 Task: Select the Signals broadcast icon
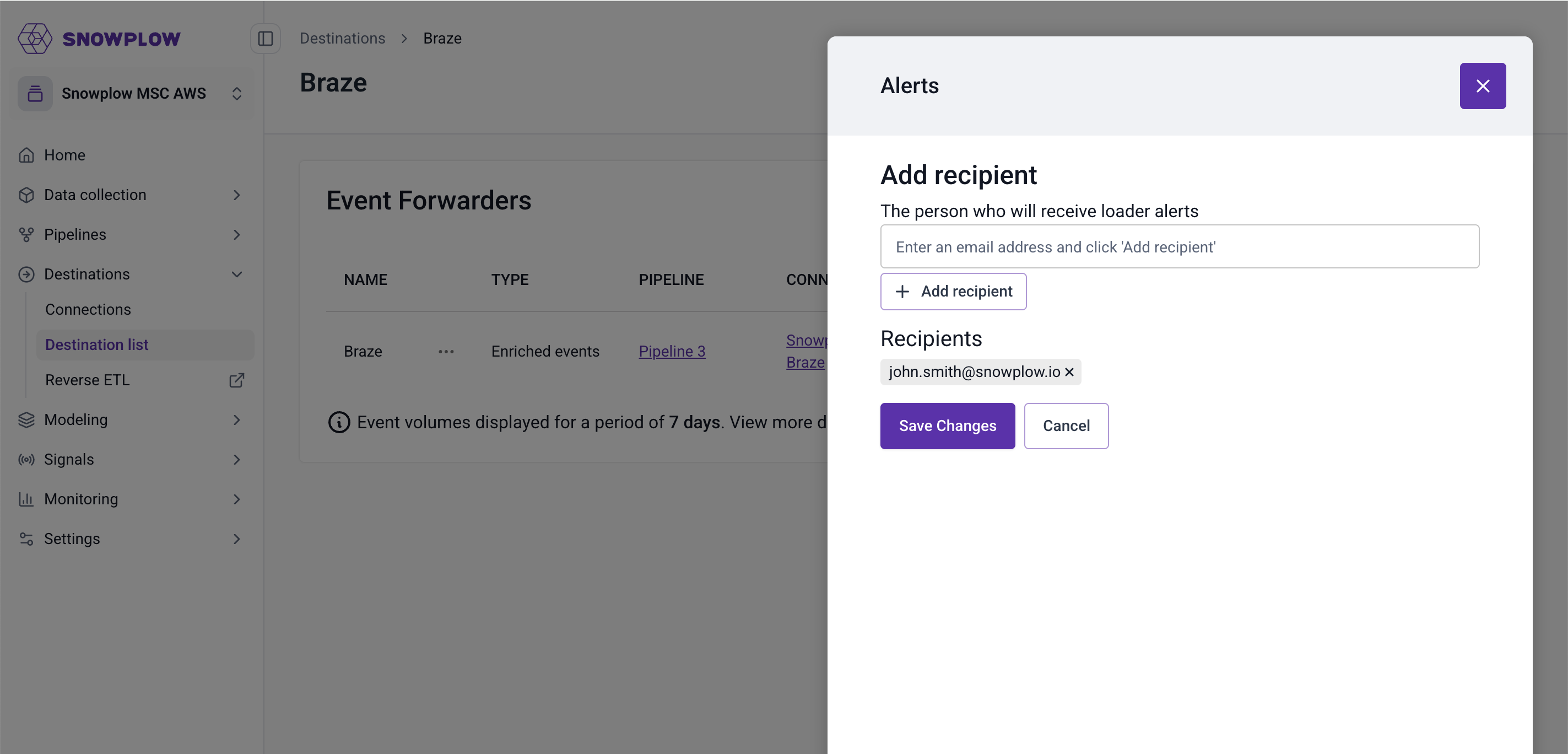(27, 459)
